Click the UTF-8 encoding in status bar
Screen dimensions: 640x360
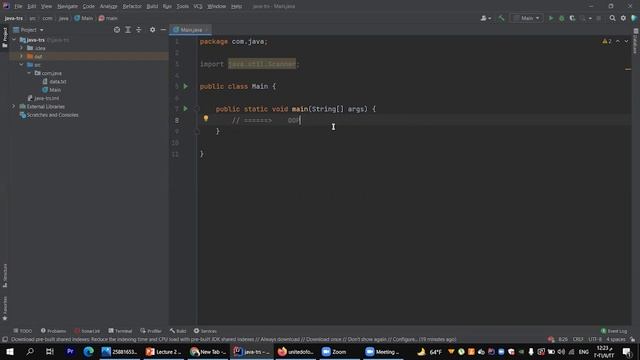click(595, 339)
